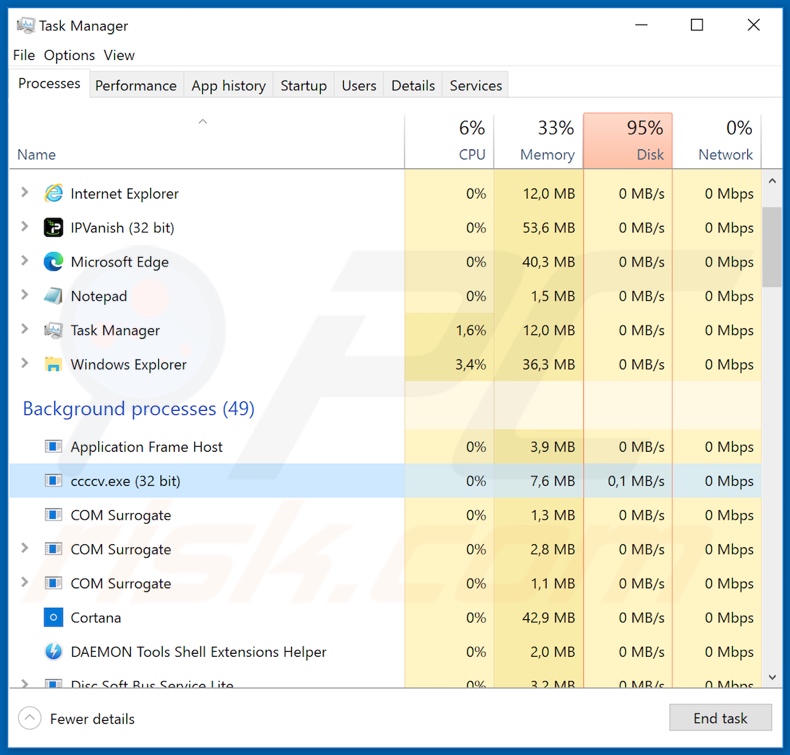This screenshot has height=755, width=790.
Task: Click the icon of the COM Surrogate using 1,1 MB
Action: click(53, 583)
